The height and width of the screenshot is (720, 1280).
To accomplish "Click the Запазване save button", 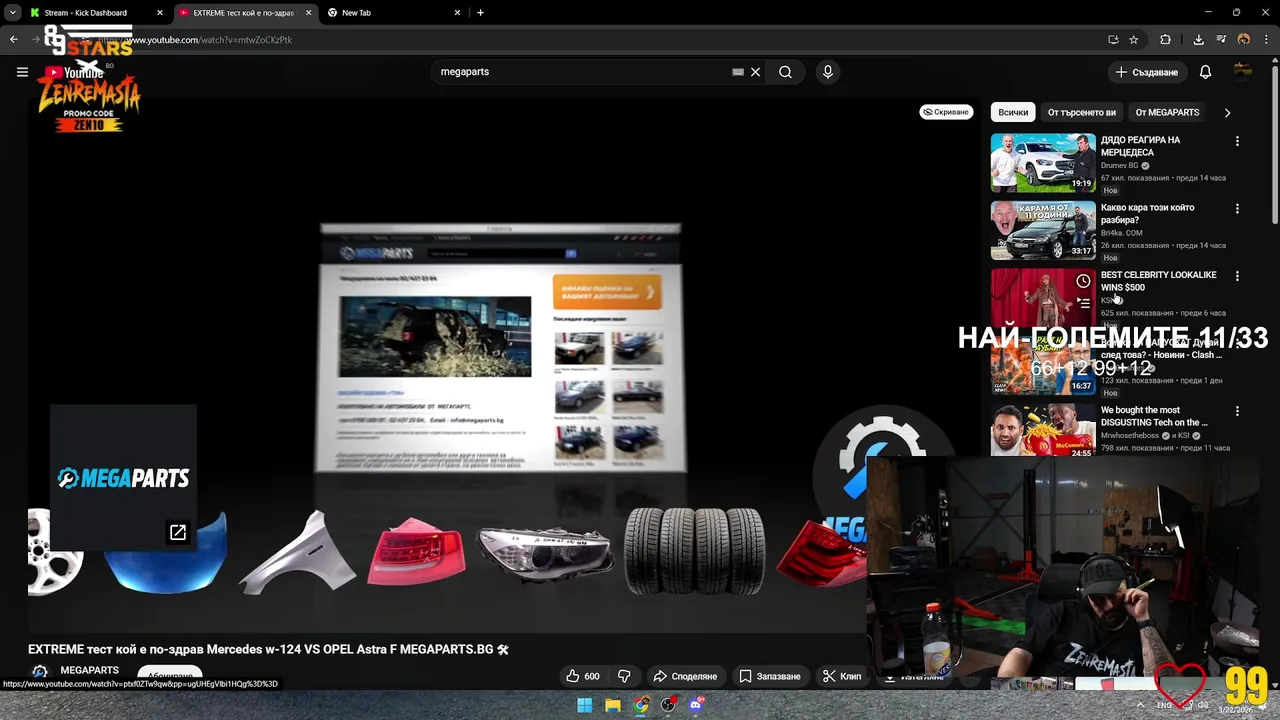I will point(770,676).
